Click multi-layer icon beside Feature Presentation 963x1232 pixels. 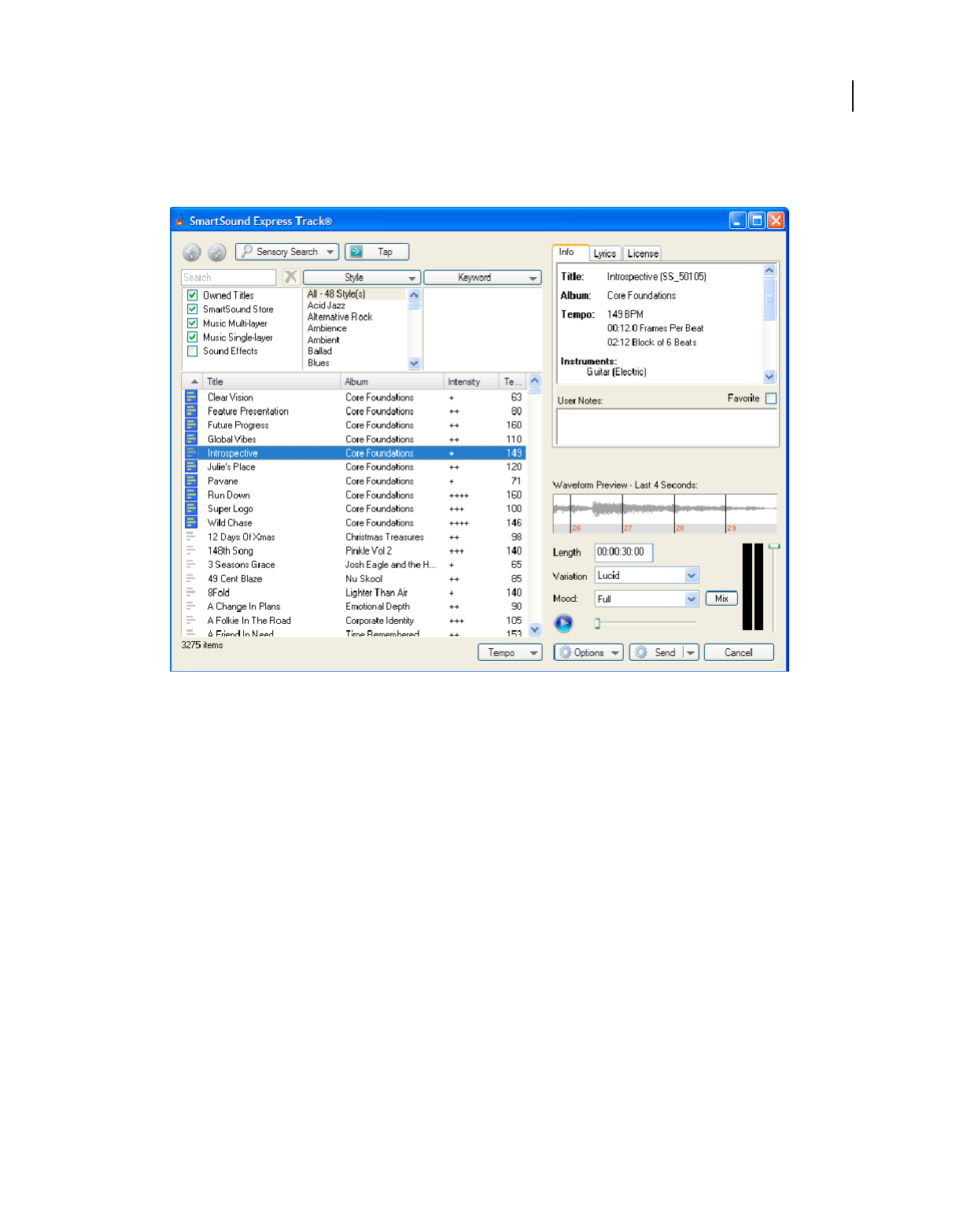(x=191, y=411)
